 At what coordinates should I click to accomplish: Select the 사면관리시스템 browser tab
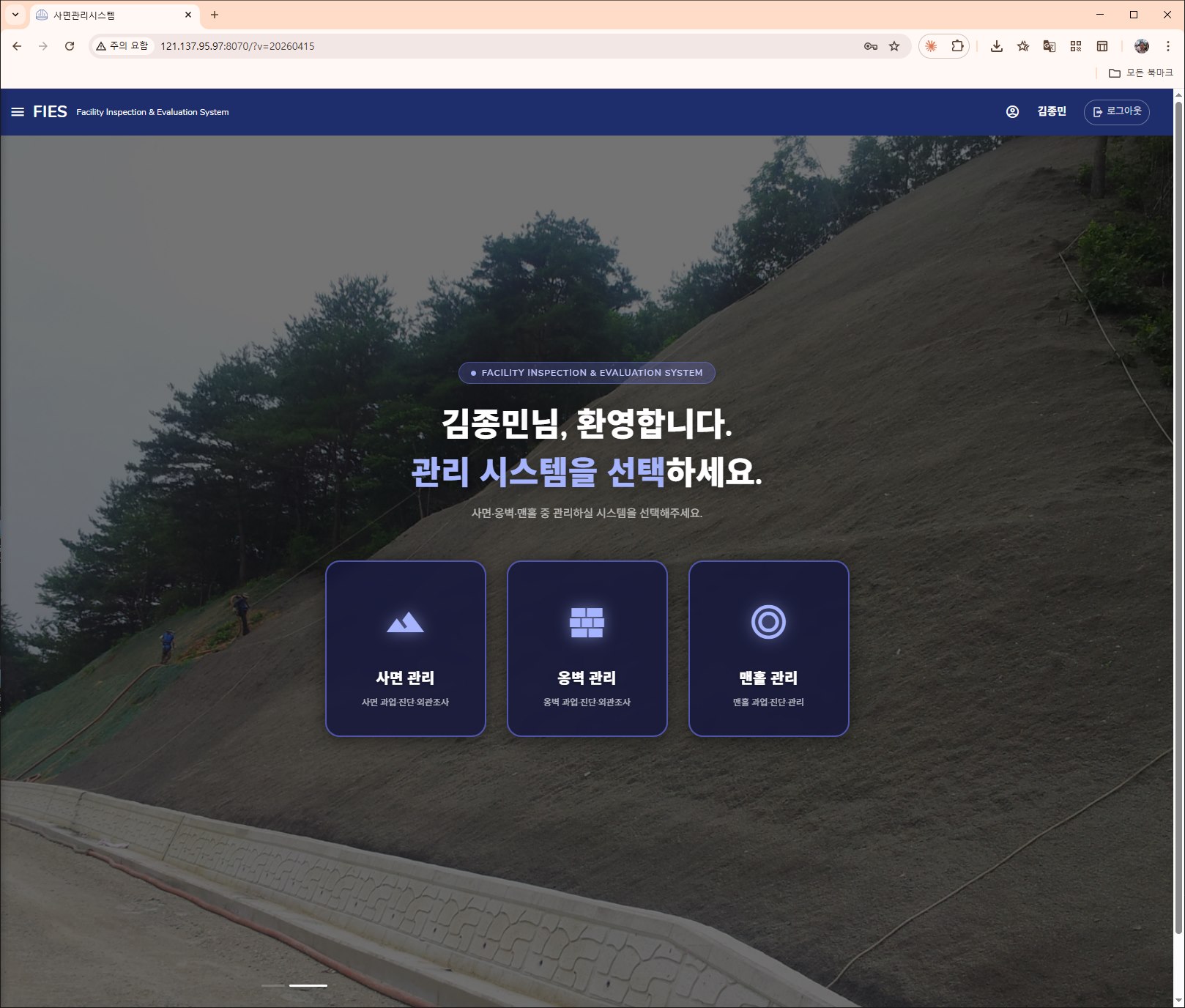[x=114, y=15]
